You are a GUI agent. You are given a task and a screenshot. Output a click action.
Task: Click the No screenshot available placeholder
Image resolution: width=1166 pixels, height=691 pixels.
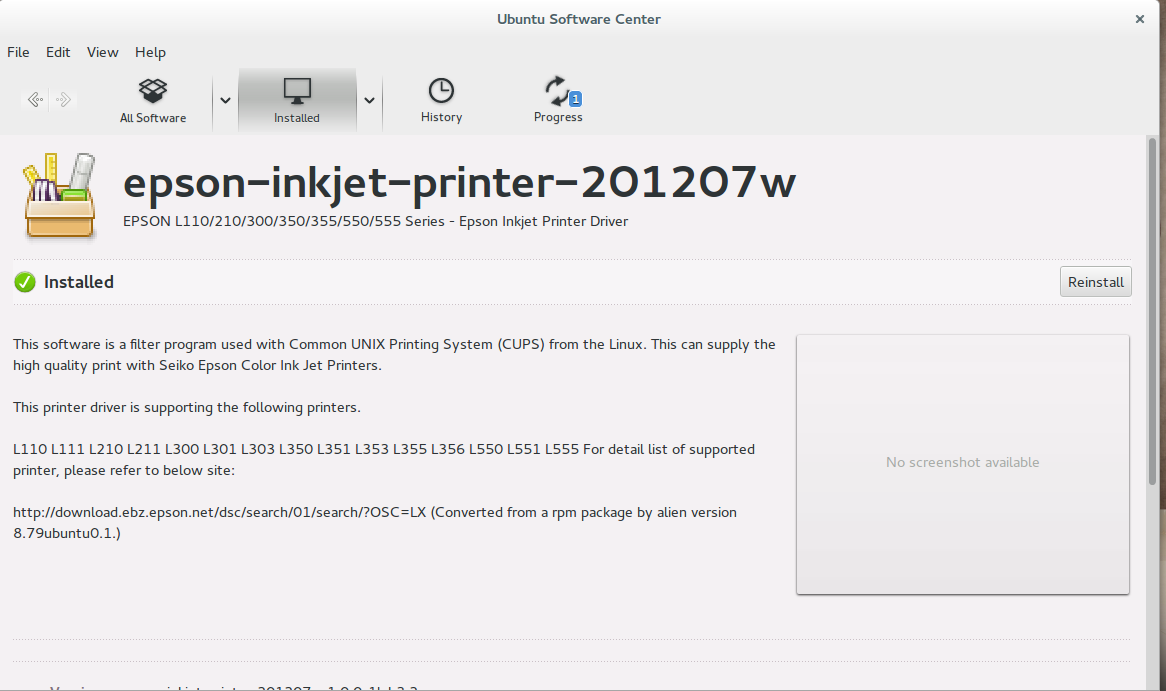[962, 464]
